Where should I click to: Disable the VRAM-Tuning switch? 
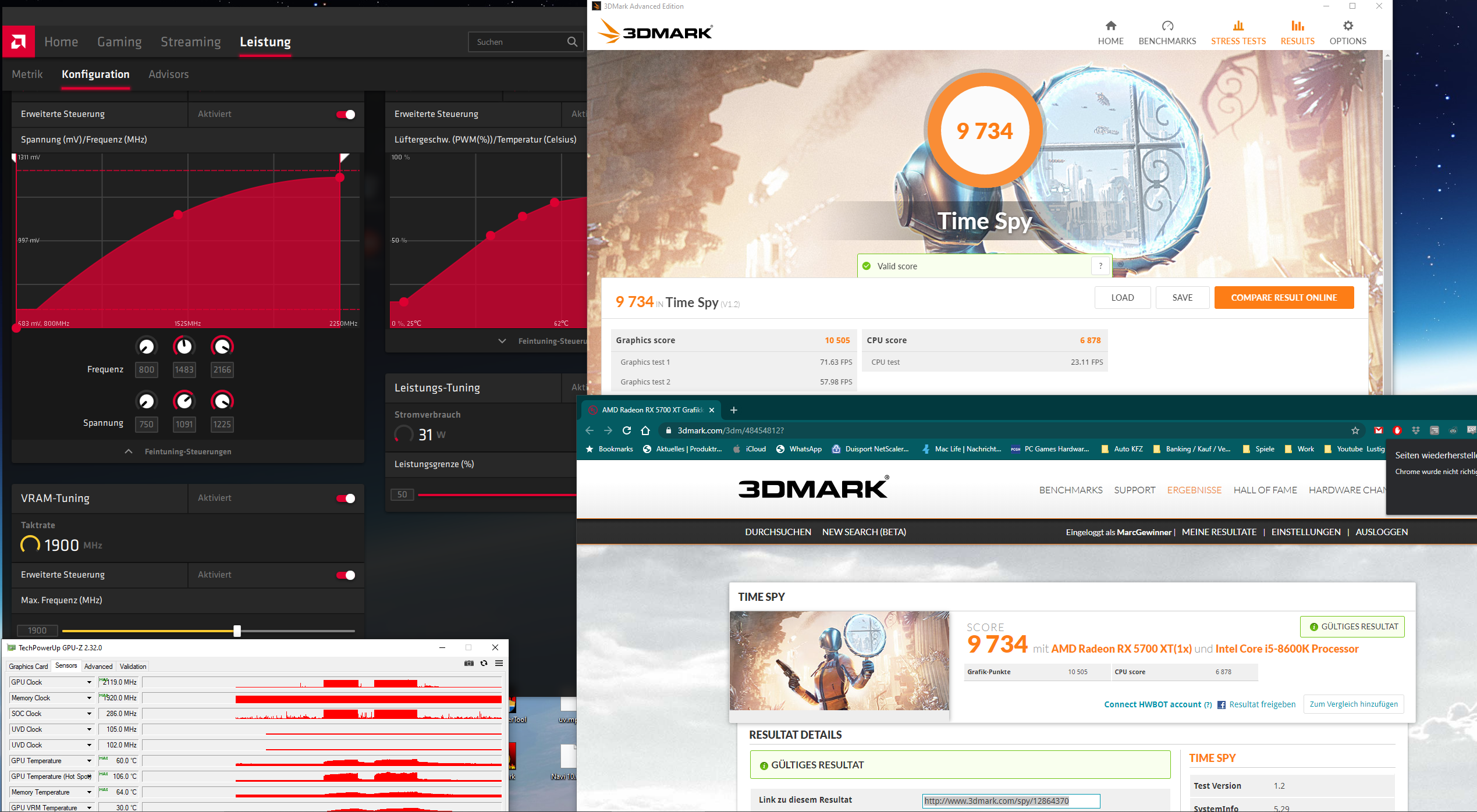(346, 498)
